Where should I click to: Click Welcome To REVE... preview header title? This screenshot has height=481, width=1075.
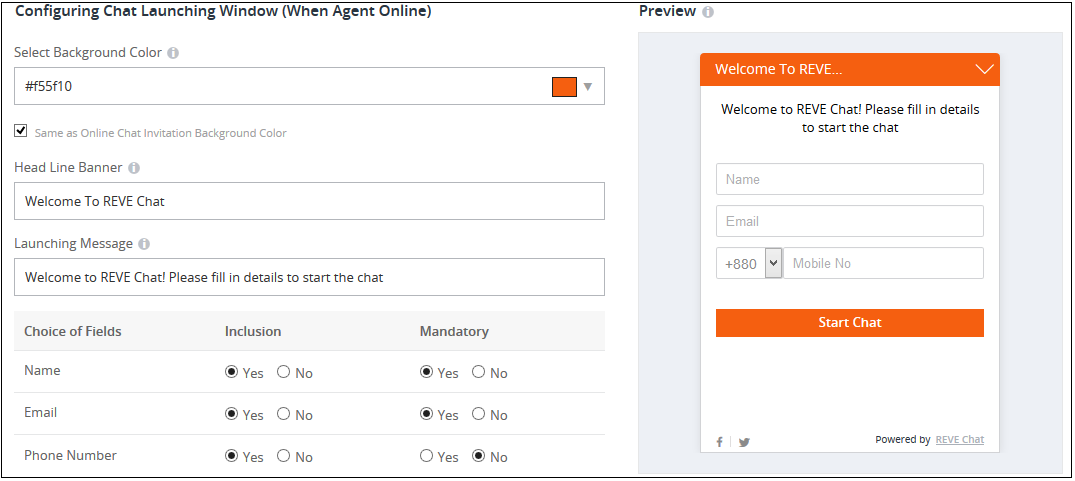tap(778, 69)
